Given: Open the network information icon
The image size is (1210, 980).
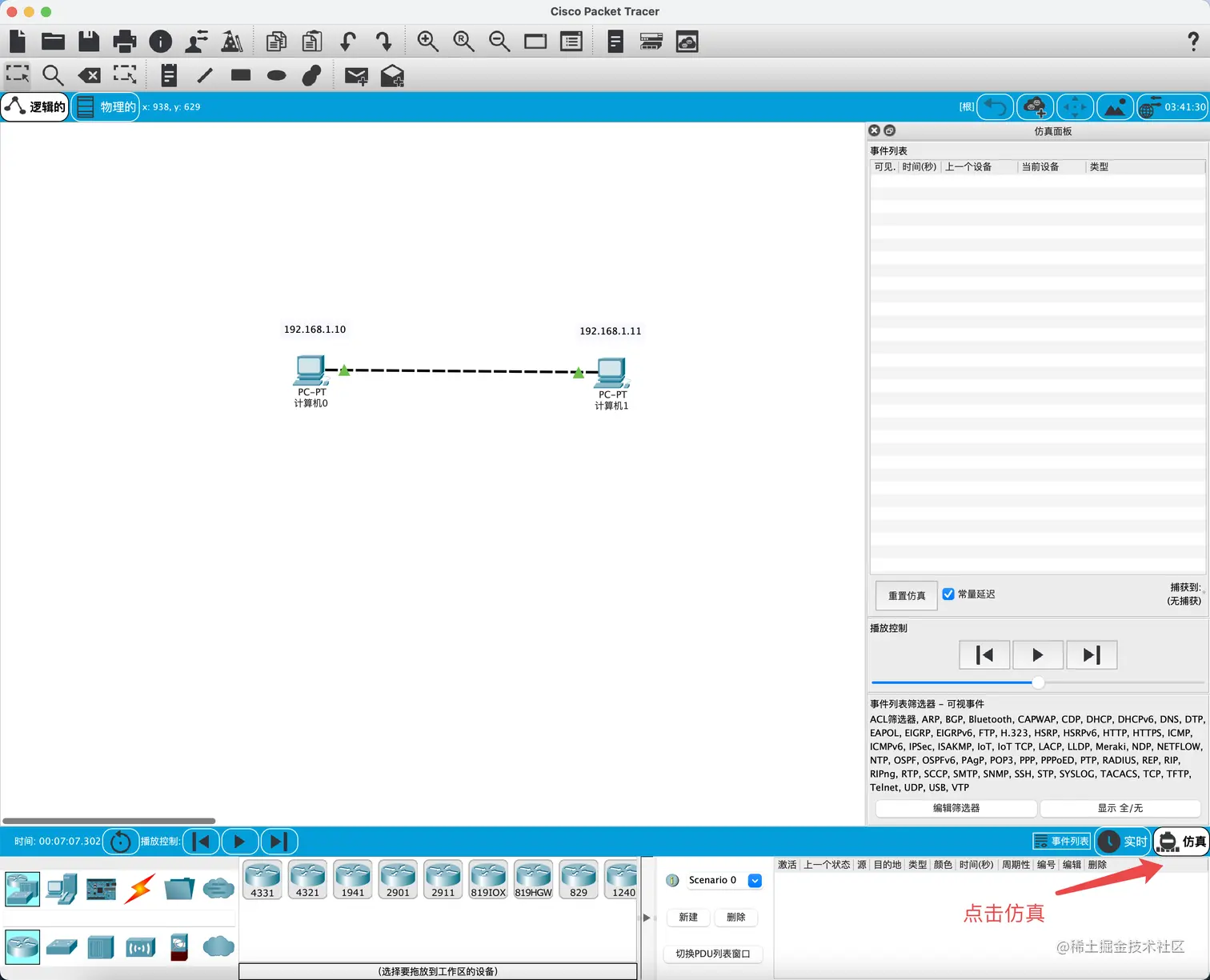Looking at the screenshot, I should coord(160,42).
